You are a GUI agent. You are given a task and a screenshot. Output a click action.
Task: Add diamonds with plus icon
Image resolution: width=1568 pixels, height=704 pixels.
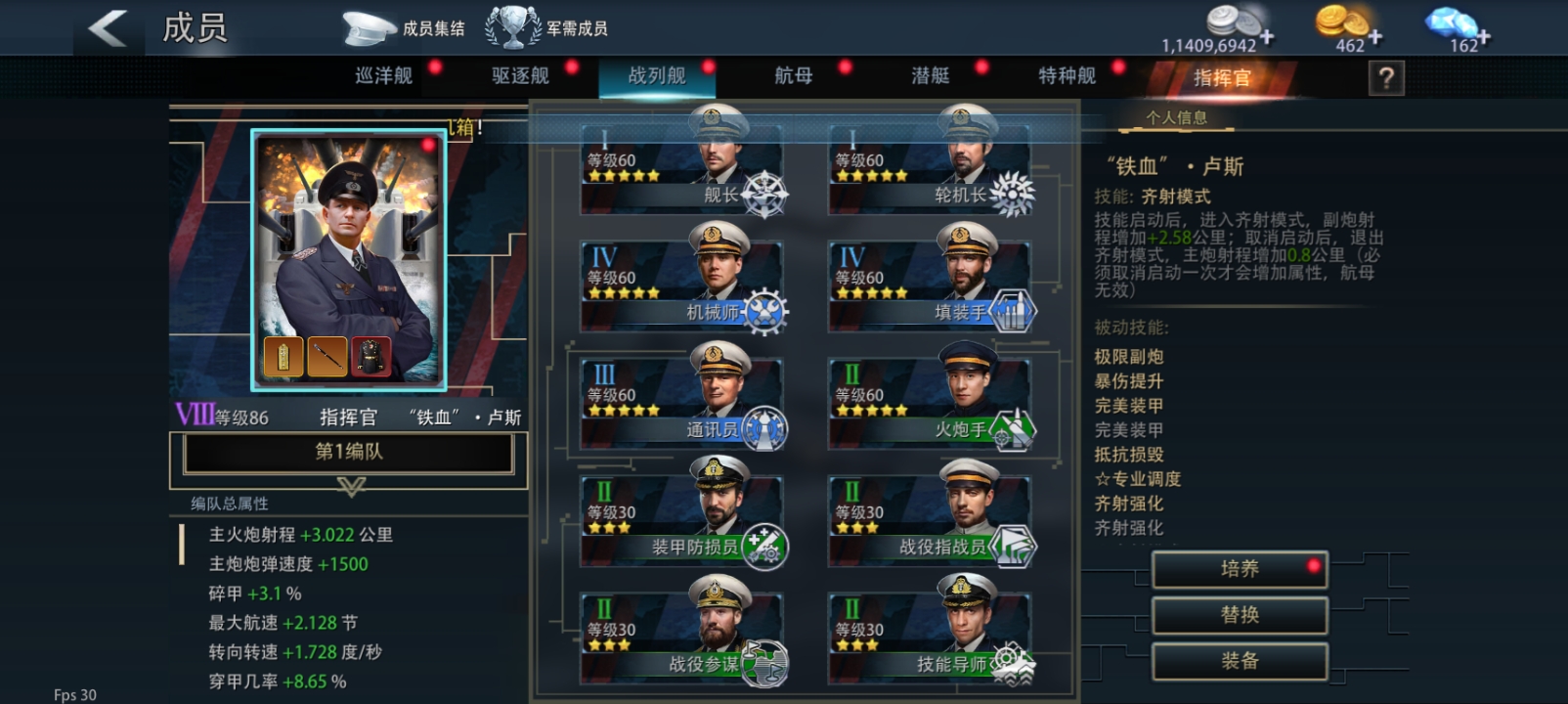coord(1483,37)
